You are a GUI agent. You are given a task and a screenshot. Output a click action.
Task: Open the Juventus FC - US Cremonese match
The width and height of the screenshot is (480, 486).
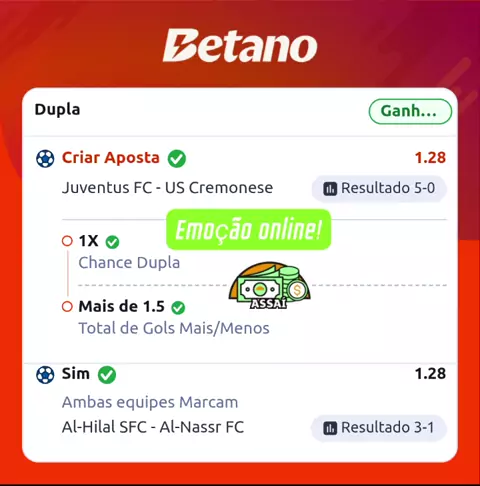click(167, 188)
